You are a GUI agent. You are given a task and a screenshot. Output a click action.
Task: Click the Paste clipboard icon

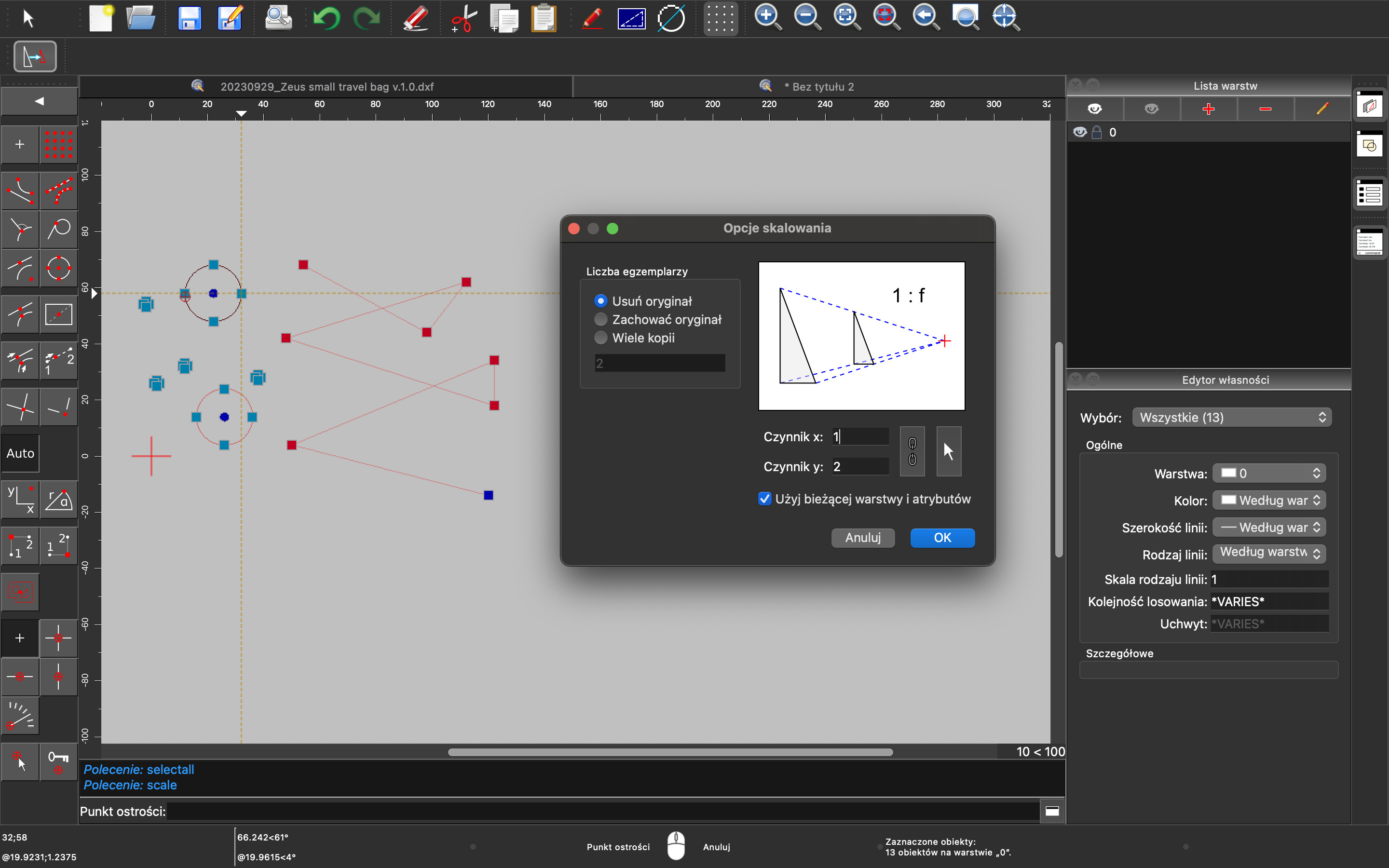(544, 18)
